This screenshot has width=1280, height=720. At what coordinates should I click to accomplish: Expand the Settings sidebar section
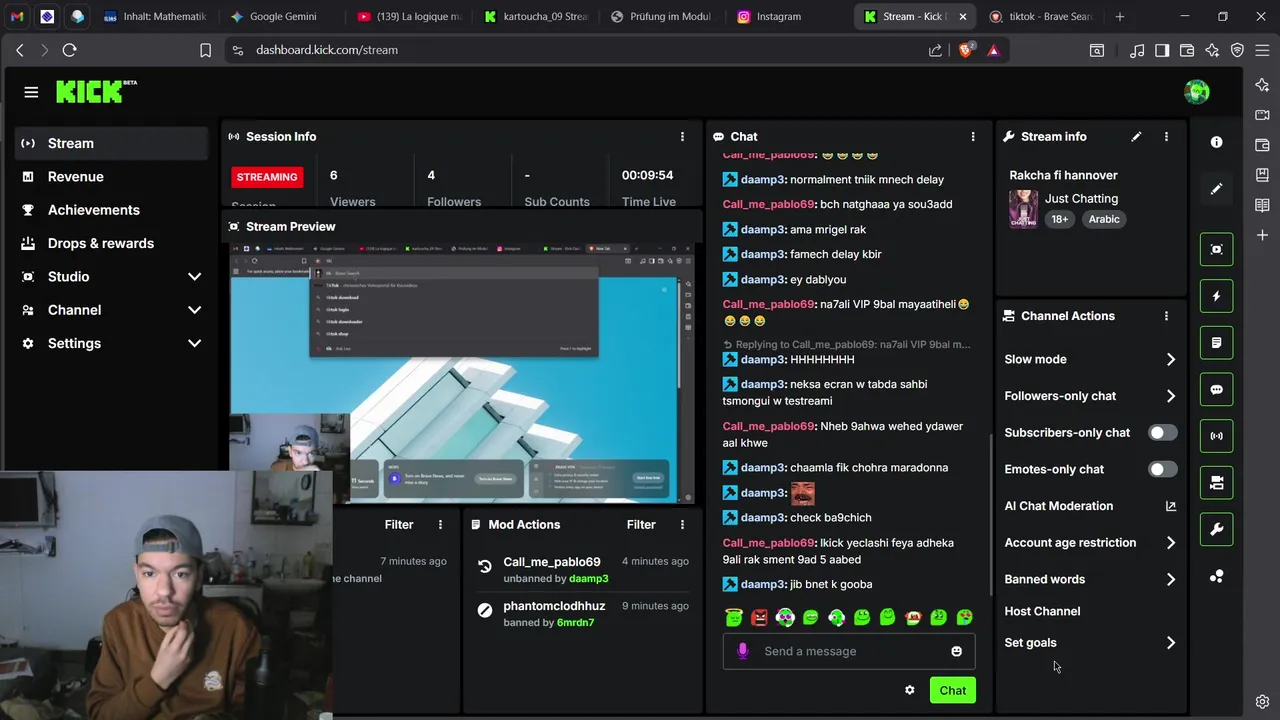click(x=111, y=343)
